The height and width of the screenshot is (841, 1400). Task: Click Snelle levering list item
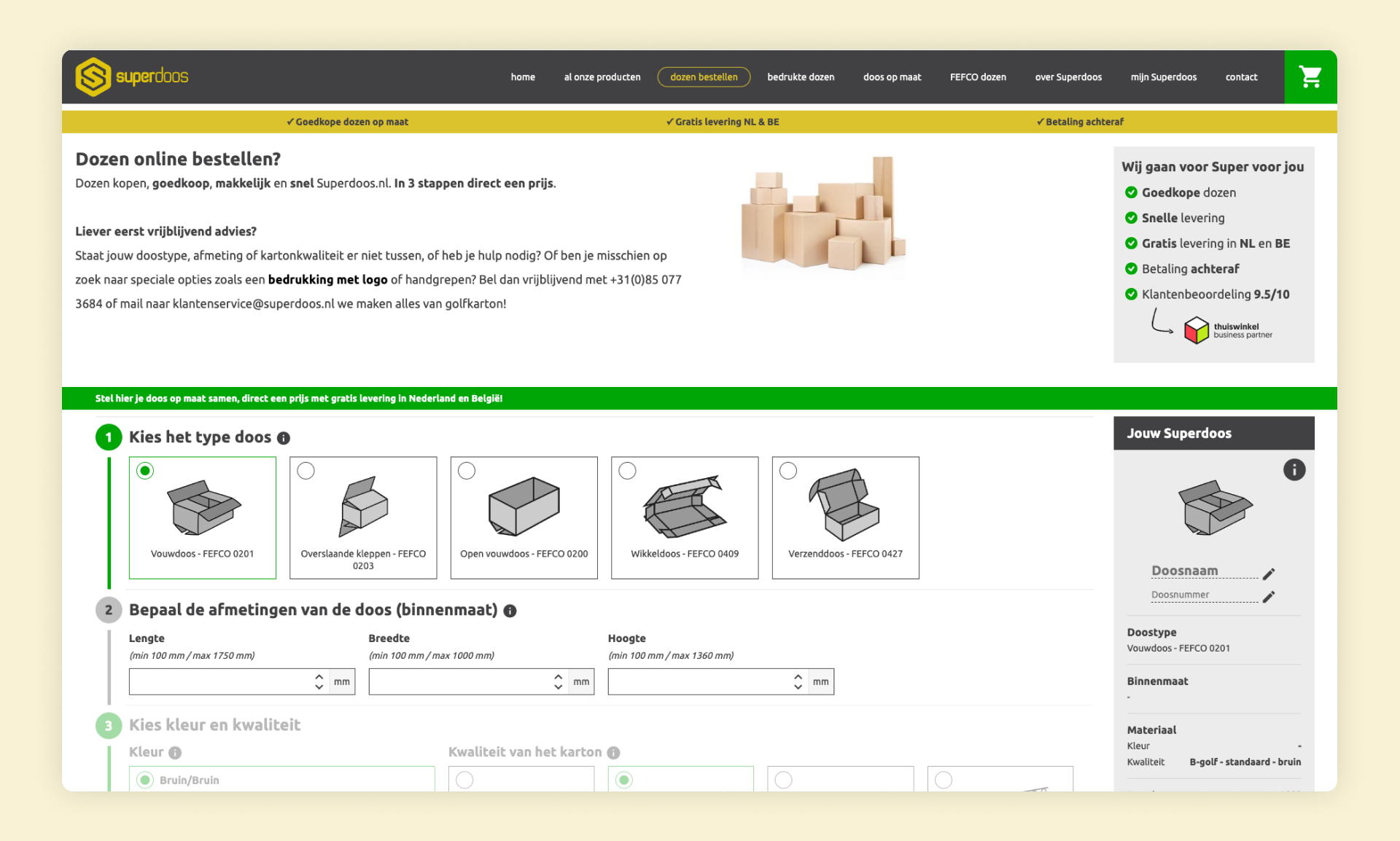click(1183, 218)
